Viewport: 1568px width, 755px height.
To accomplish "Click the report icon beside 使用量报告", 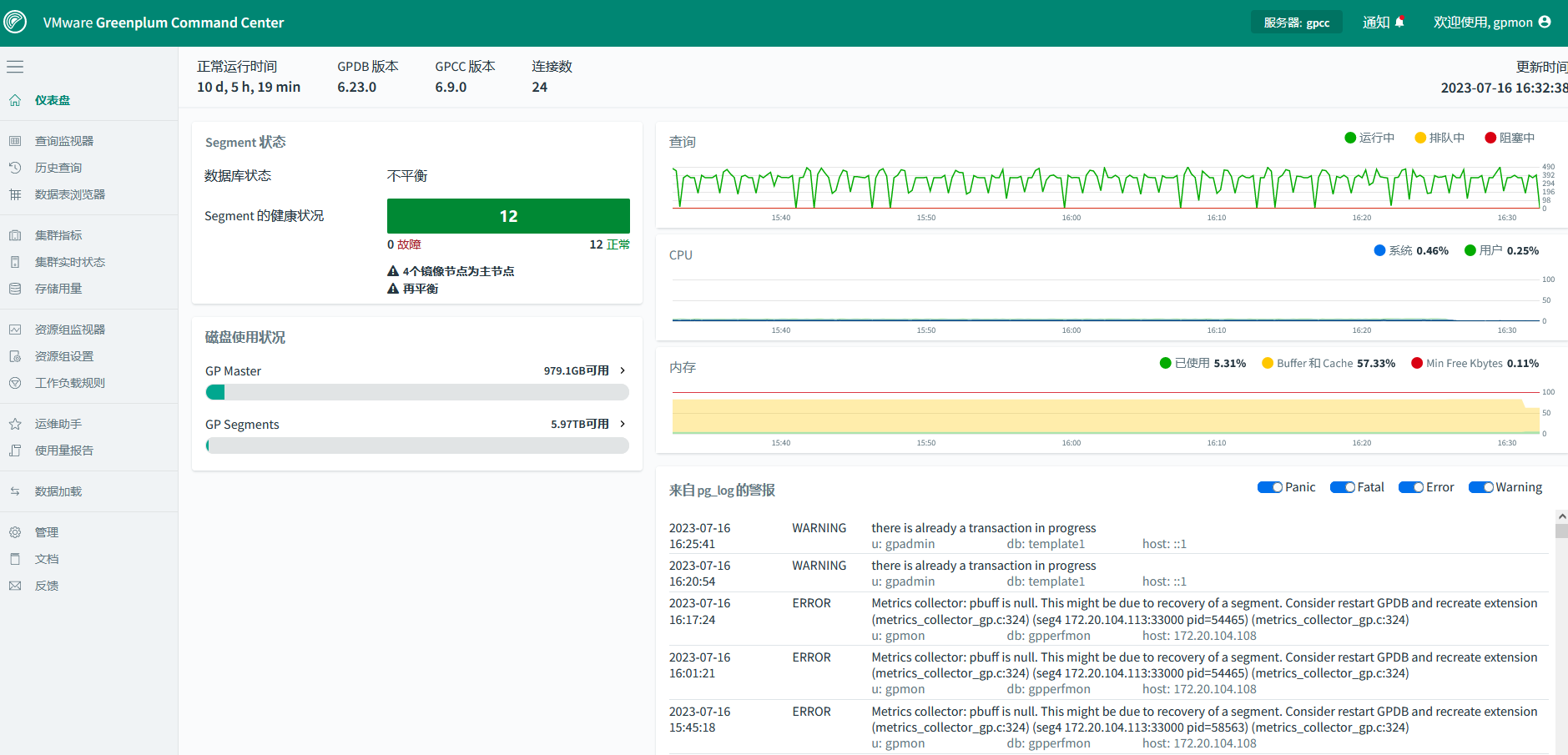I will point(15,450).
